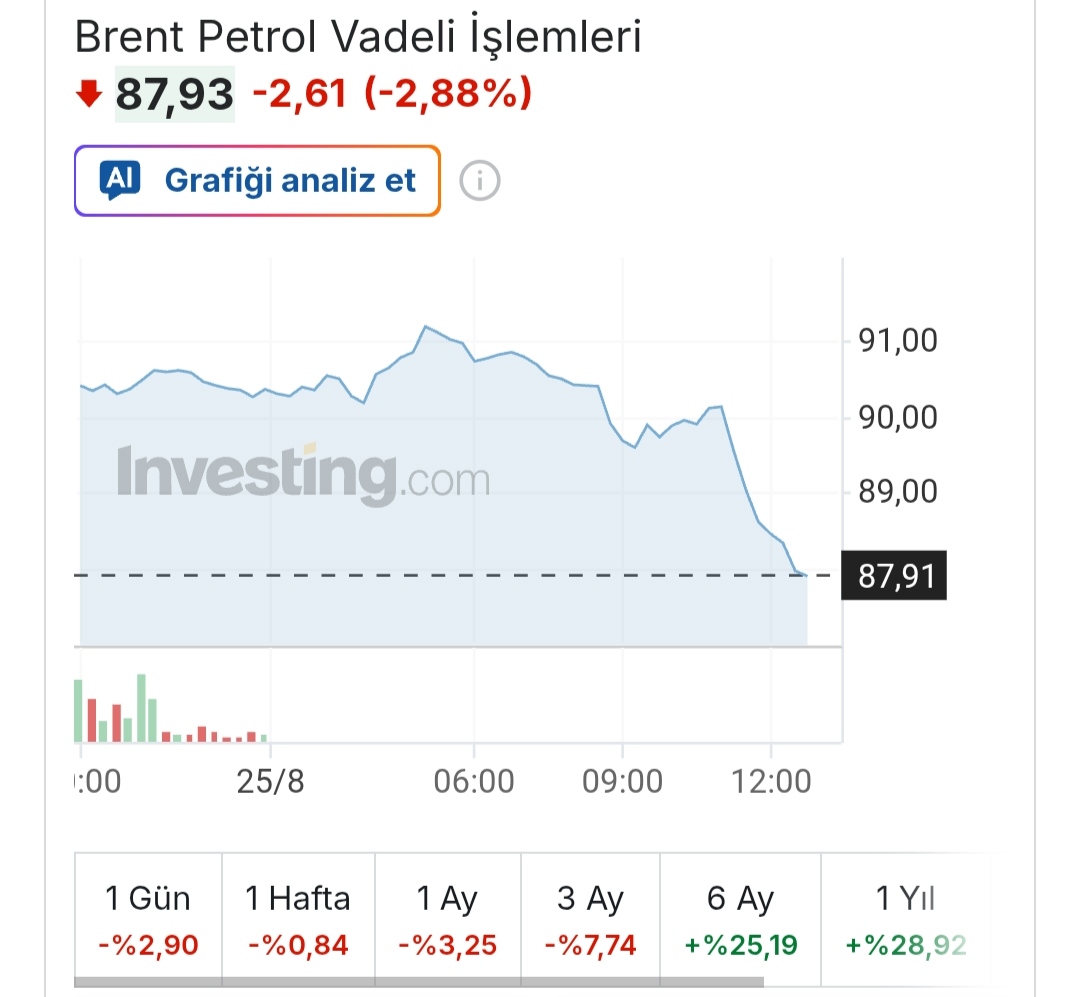The image size is (1080, 997).
Task: Click the 12:00 time axis marker
Action: 771,781
